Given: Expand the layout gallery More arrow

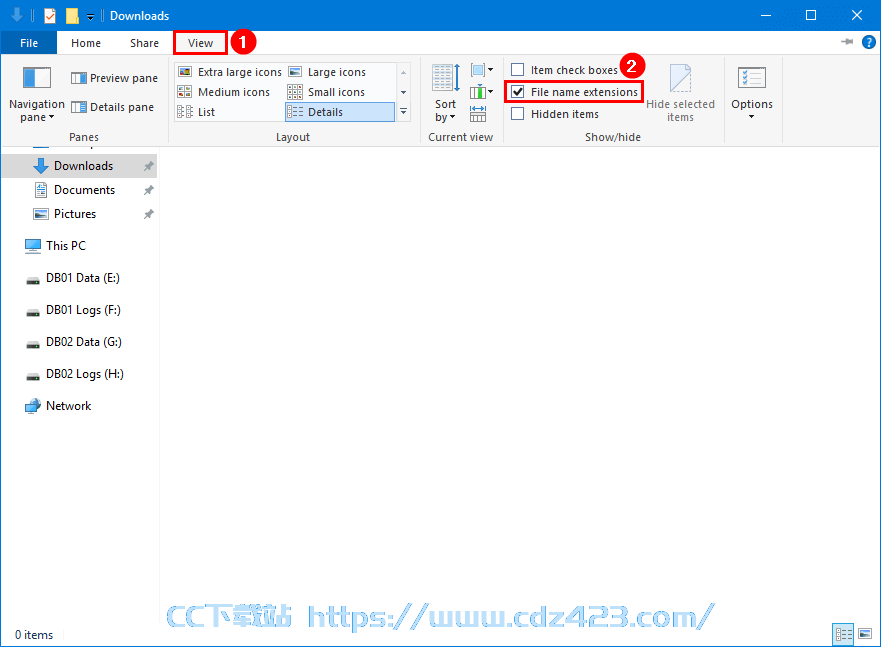Looking at the screenshot, I should coord(403,112).
